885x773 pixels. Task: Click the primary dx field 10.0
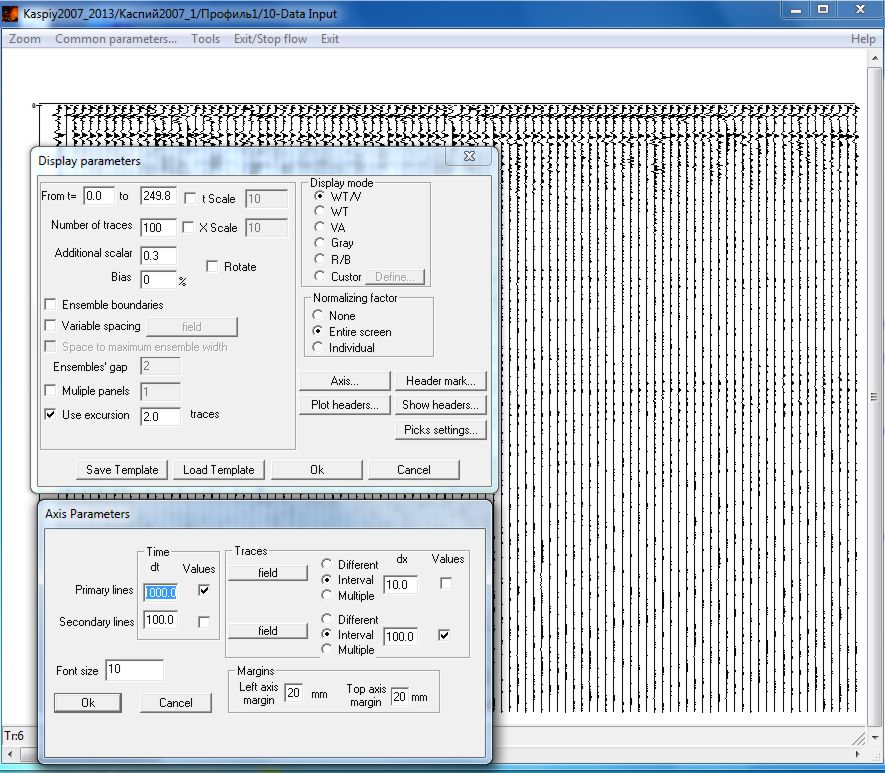point(400,585)
